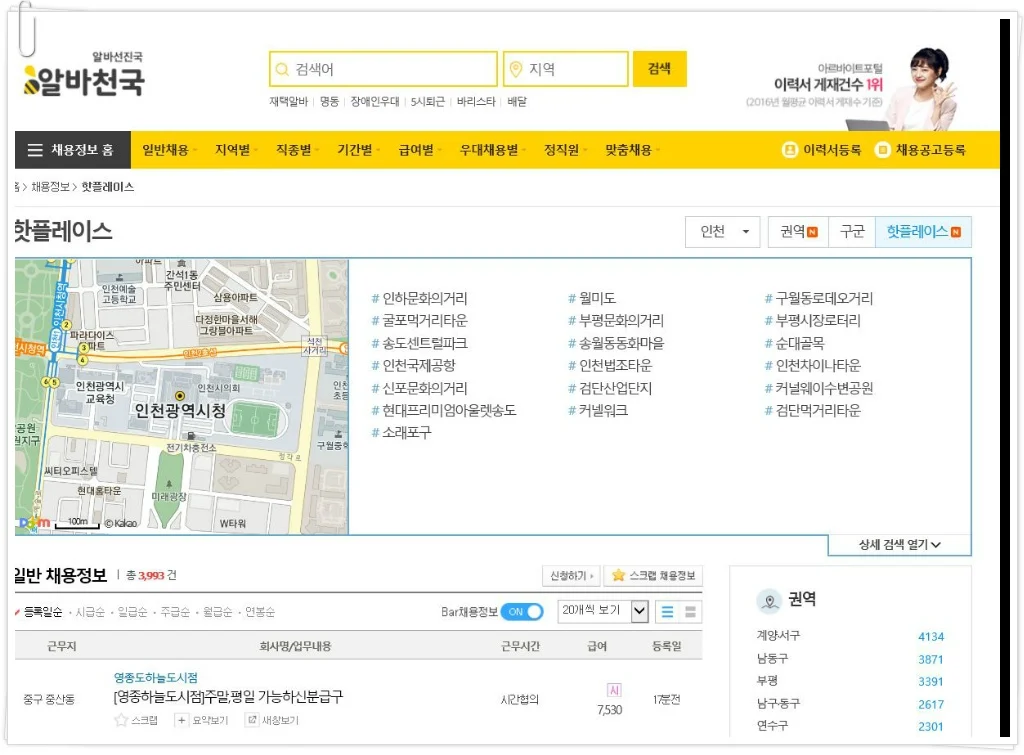Click the new-window icon for 새창보기
The width and height of the screenshot is (1024, 755).
(251, 720)
